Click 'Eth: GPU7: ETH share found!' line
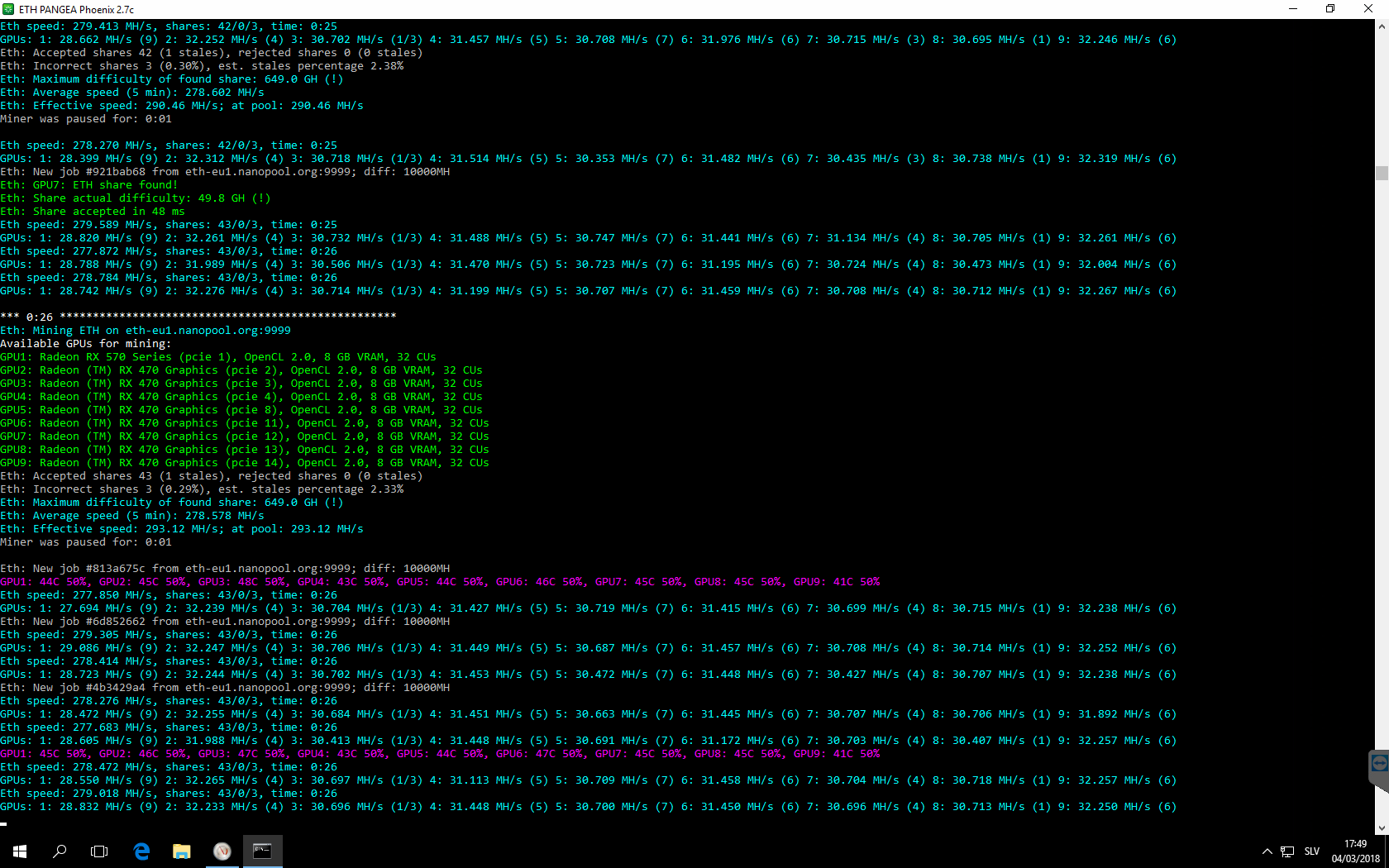This screenshot has width=1389, height=868. point(89,185)
